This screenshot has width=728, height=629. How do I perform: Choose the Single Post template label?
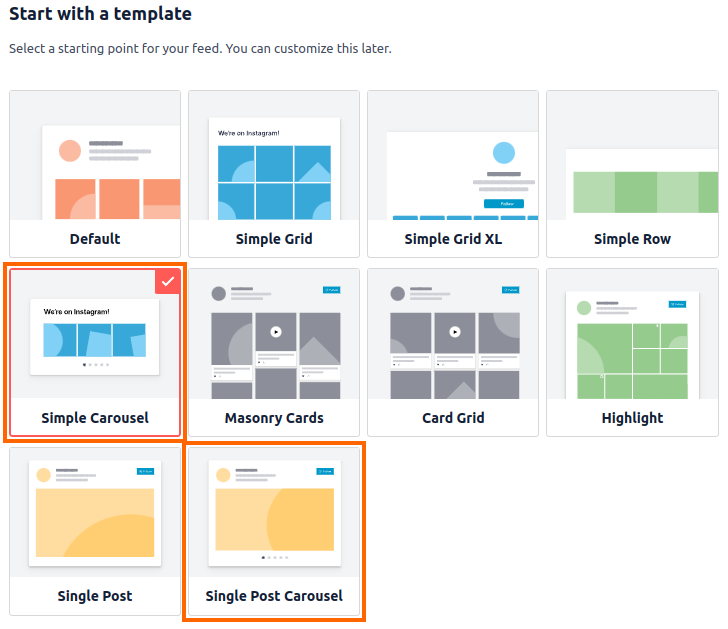(95, 596)
